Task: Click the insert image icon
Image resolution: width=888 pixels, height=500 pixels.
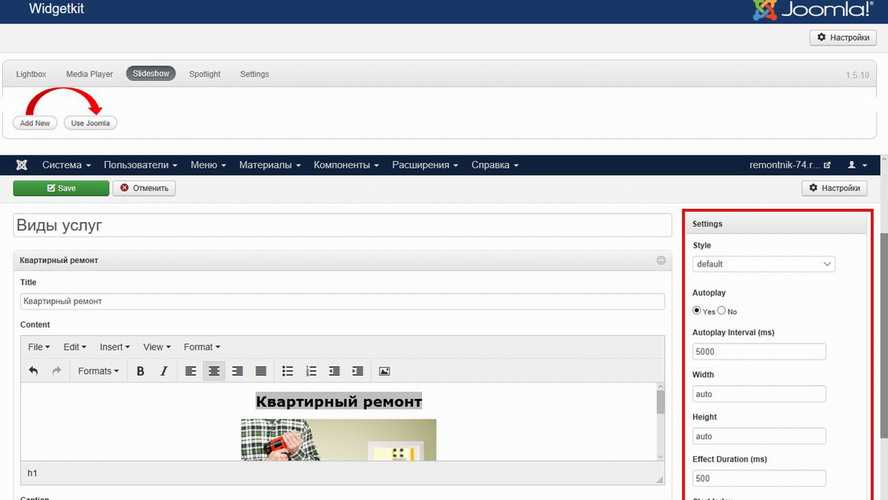Action: [384, 371]
